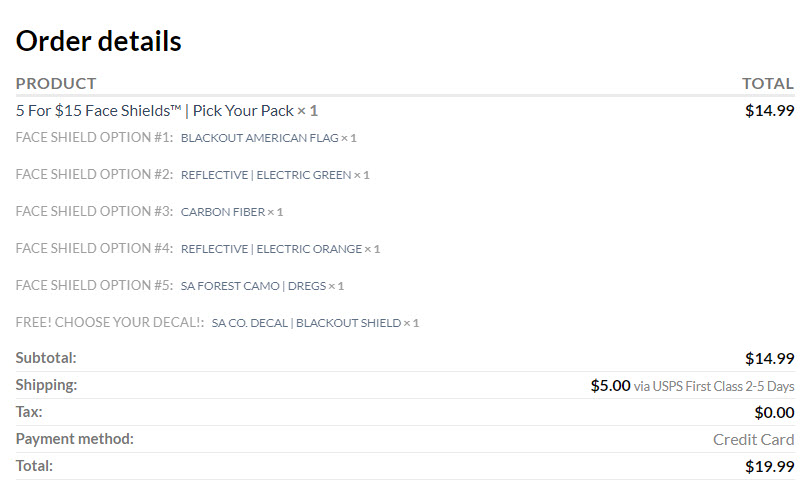The image size is (811, 492).
Task: Click the Reflective Electric Green option value
Action: click(x=266, y=175)
